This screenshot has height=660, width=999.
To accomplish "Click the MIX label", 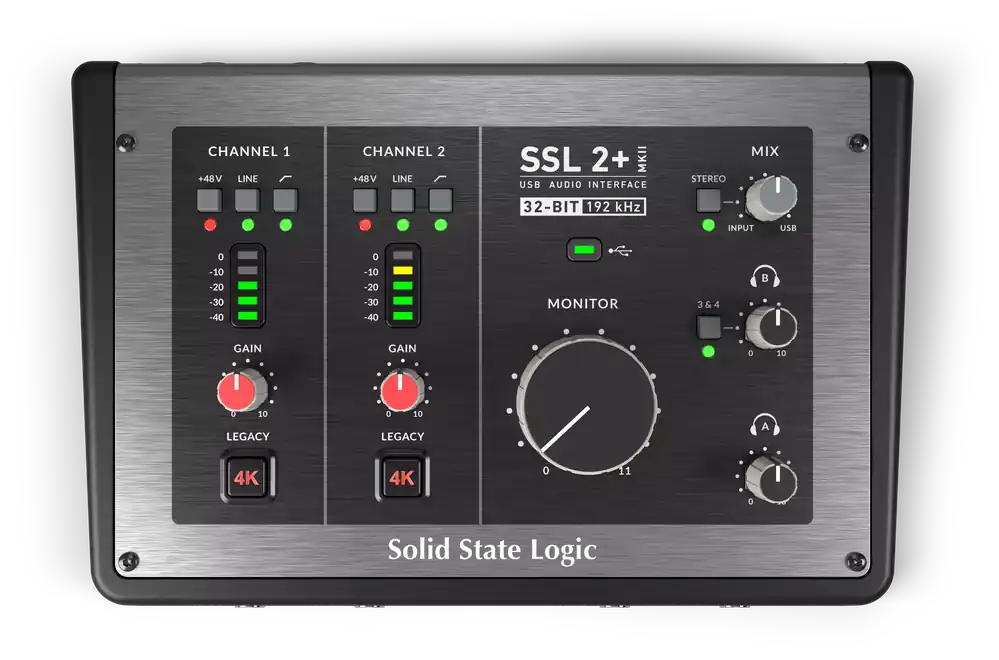I will 765,152.
